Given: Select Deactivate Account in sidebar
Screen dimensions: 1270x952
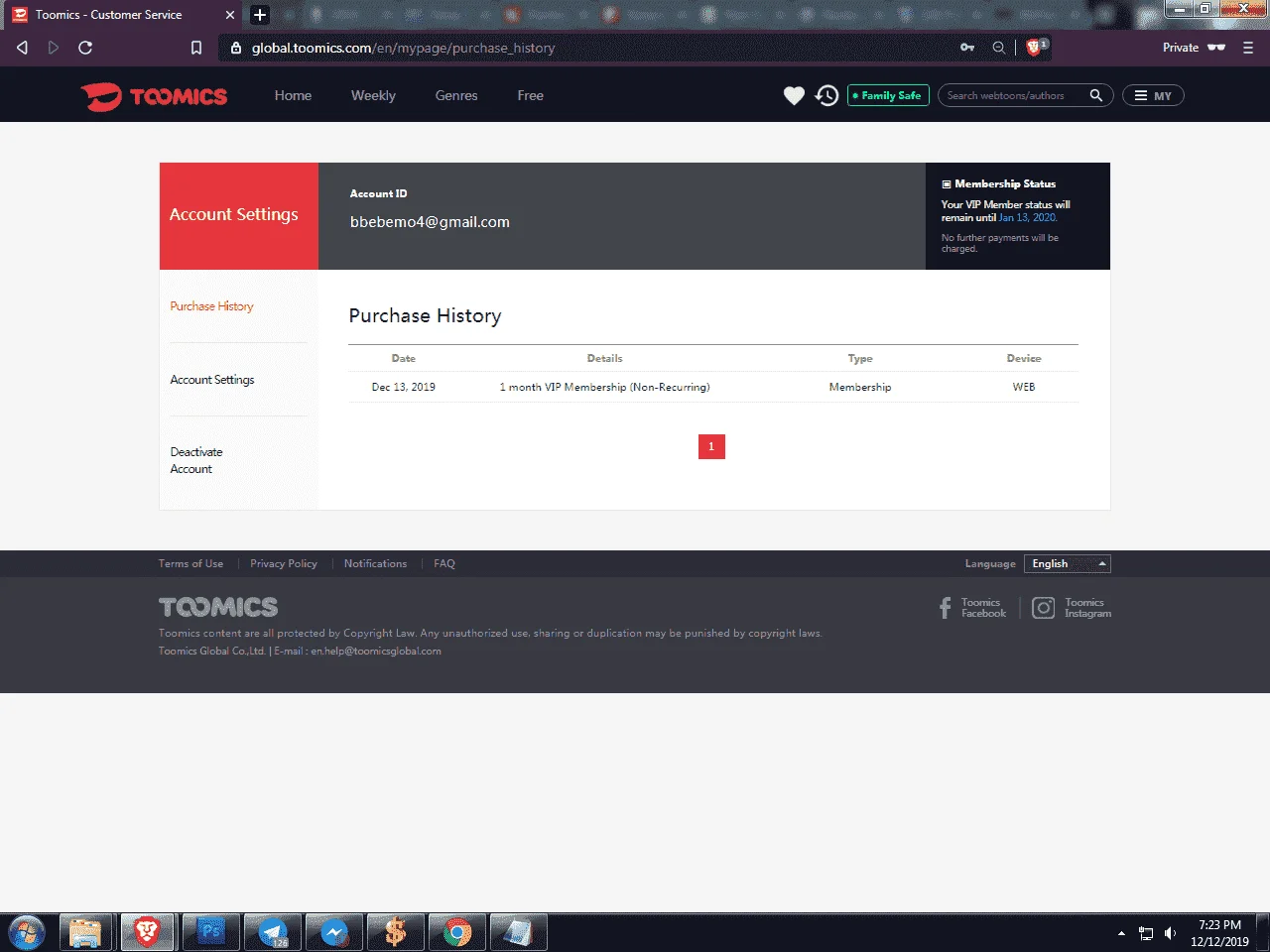Looking at the screenshot, I should click(196, 460).
